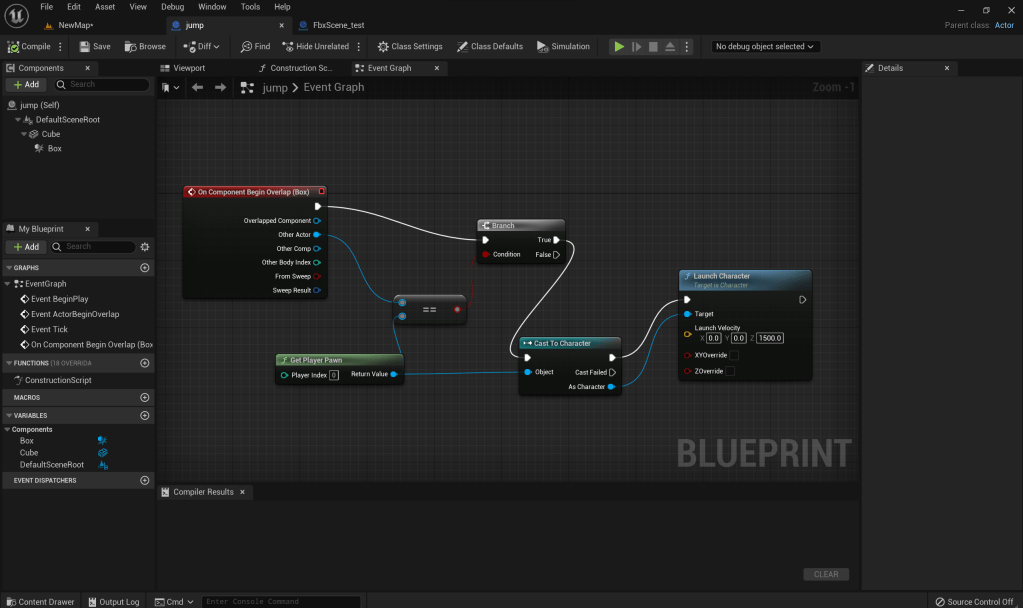Add new variable with plus icon
The height and width of the screenshot is (608, 1023).
[x=145, y=415]
